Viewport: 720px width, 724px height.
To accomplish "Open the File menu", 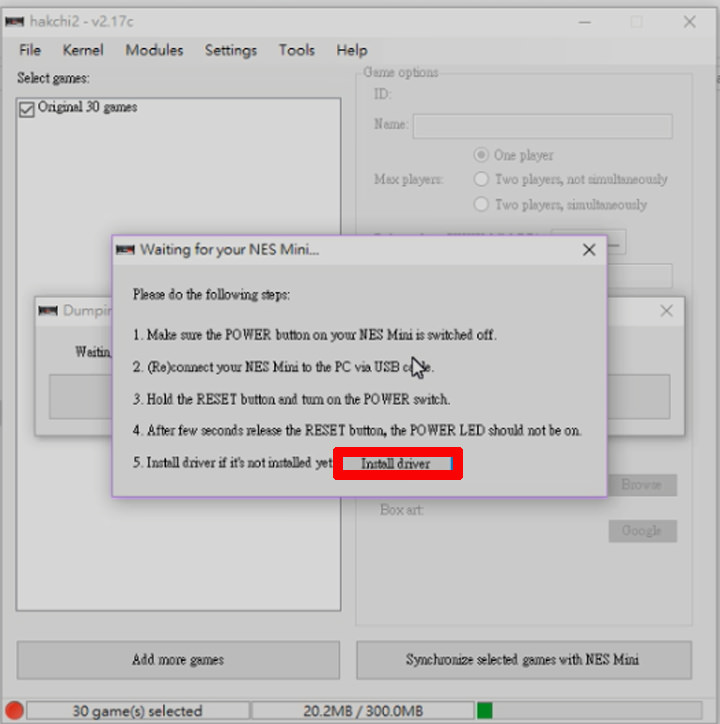I will pyautogui.click(x=30, y=50).
